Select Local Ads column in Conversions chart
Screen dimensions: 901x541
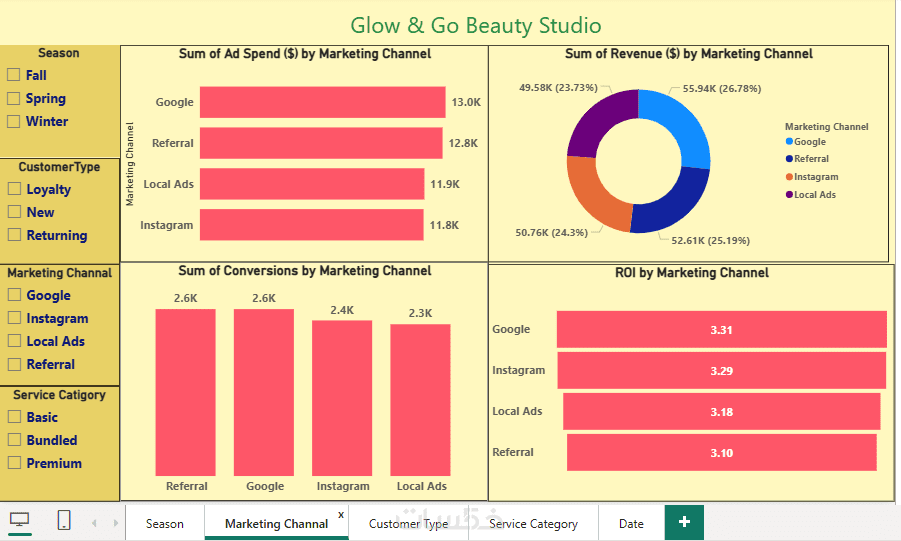pyautogui.click(x=420, y=400)
